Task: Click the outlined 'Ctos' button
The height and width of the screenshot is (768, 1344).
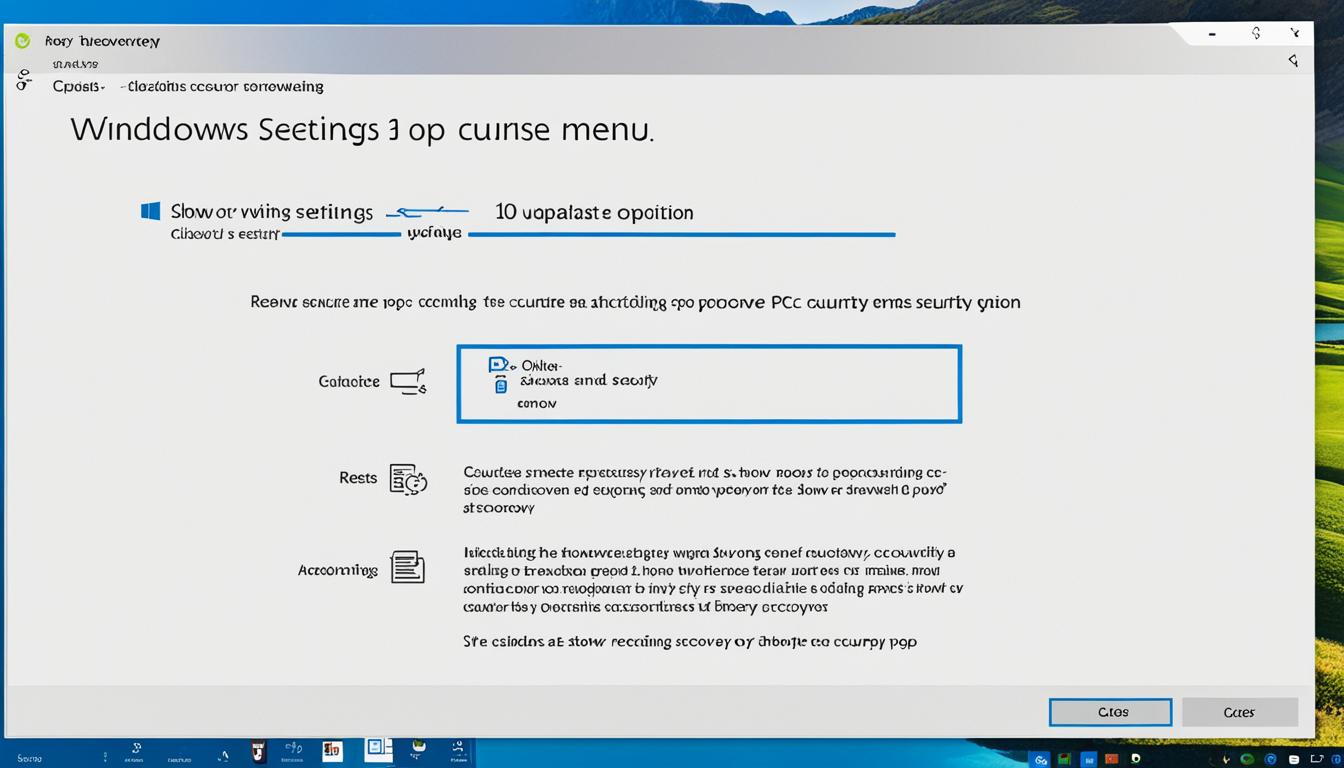Action: point(1110,712)
